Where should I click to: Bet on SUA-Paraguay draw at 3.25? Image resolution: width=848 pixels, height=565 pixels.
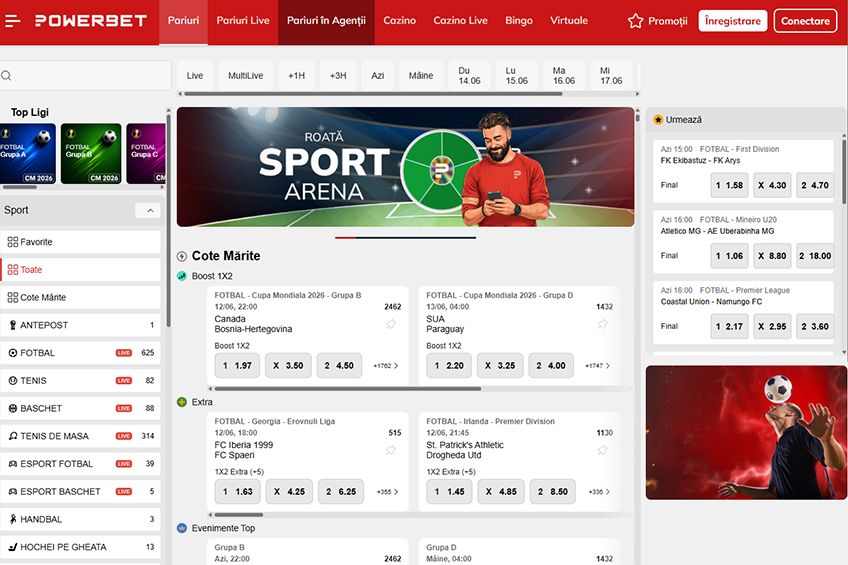[x=500, y=366]
